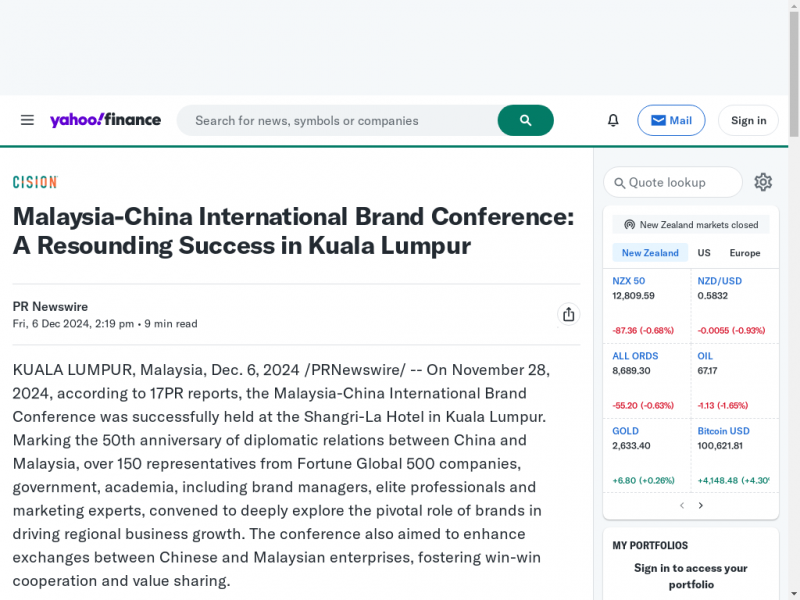Viewport: 800px width, 600px height.
Task: Share the article via share icon
Action: tap(568, 314)
